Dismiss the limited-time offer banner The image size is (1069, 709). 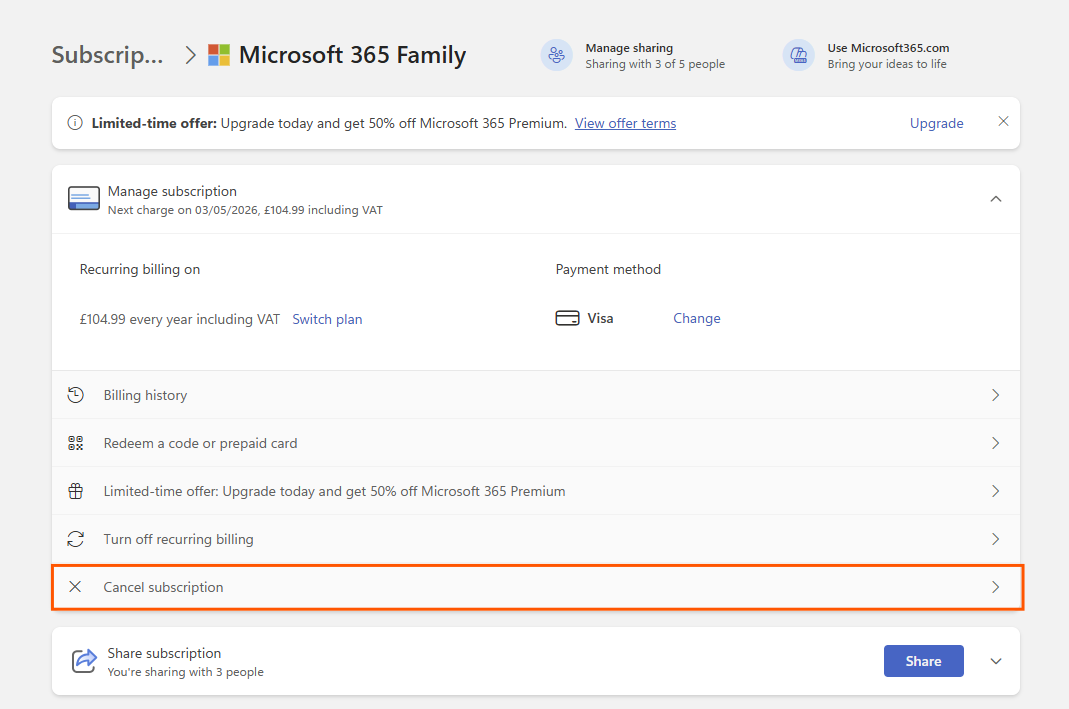pyautogui.click(x=1003, y=121)
